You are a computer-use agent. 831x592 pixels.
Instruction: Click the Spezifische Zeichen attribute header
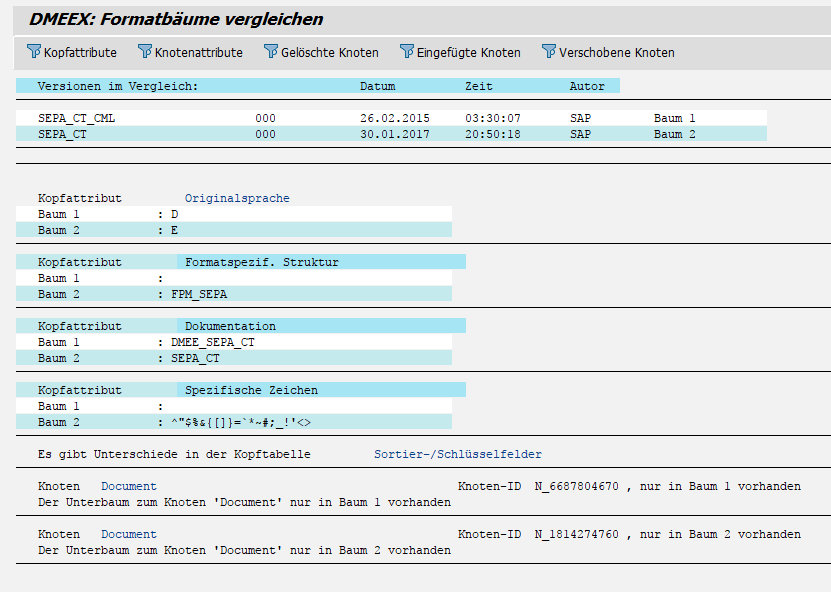pyautogui.click(x=251, y=390)
